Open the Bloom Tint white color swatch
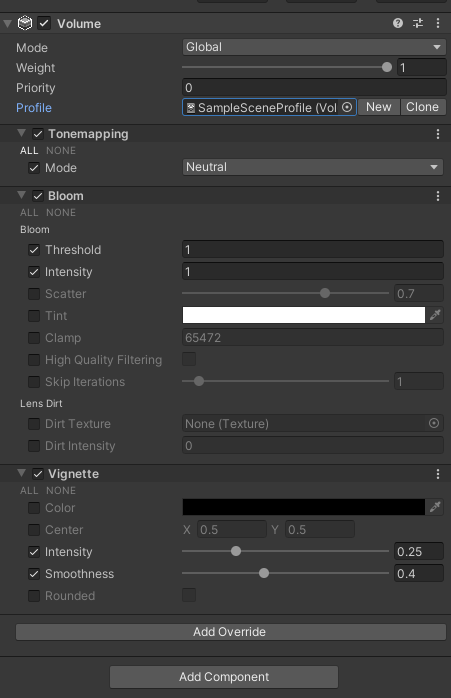 click(304, 315)
